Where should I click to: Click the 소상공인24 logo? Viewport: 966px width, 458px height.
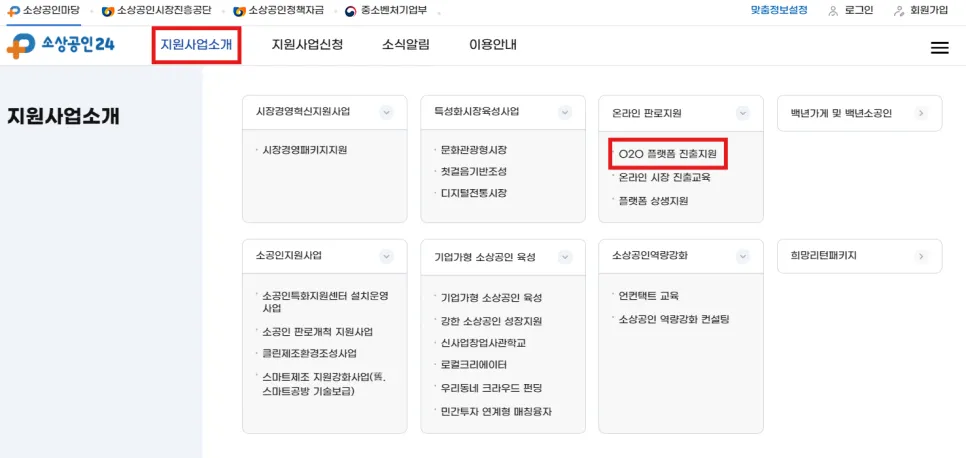coord(60,46)
